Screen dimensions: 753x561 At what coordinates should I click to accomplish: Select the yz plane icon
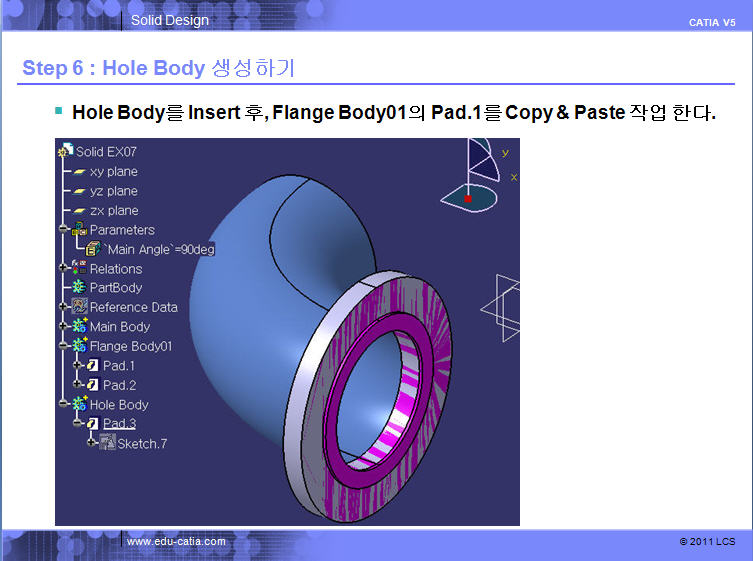80,192
